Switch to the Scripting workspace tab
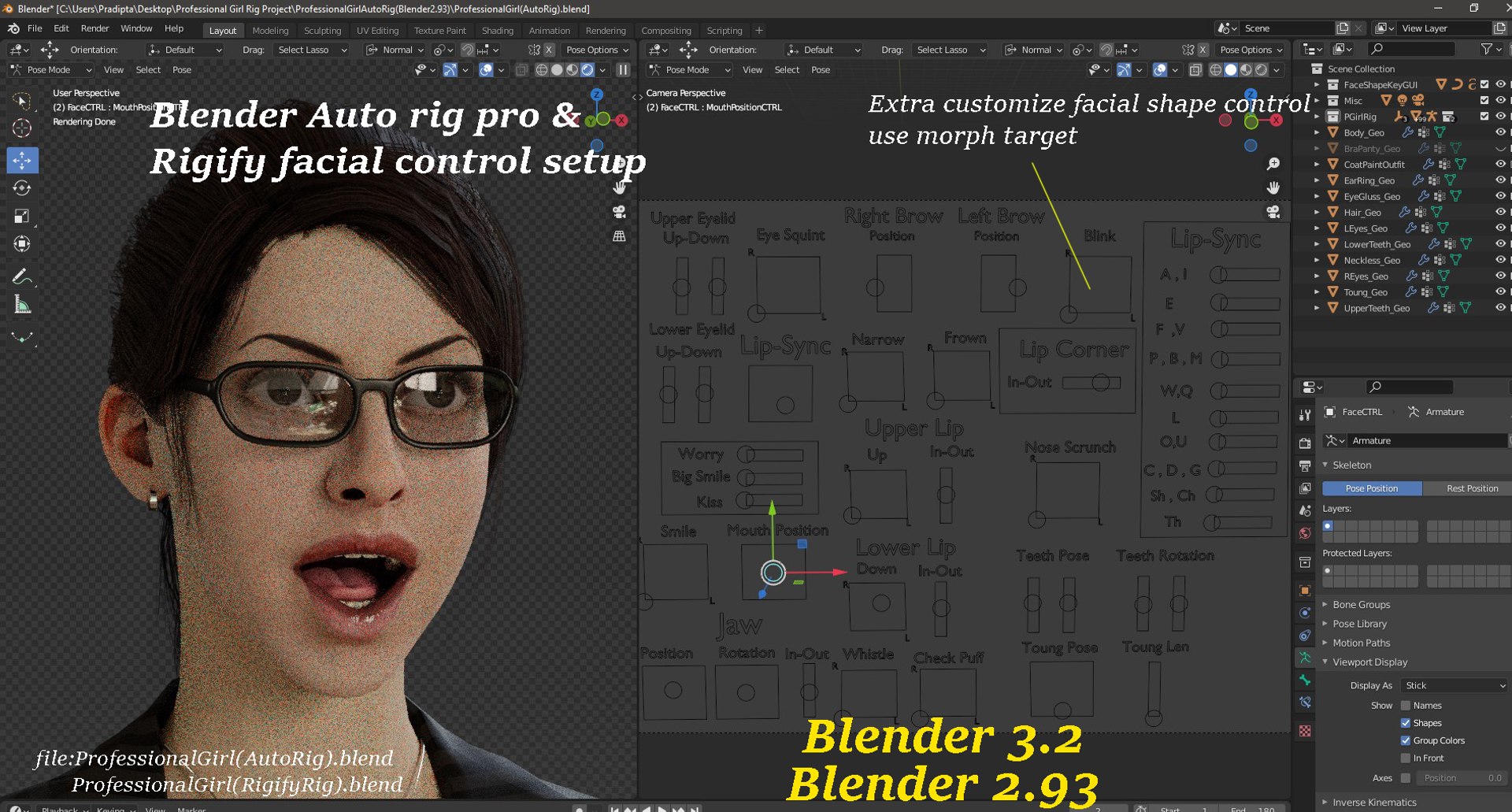 (x=724, y=31)
